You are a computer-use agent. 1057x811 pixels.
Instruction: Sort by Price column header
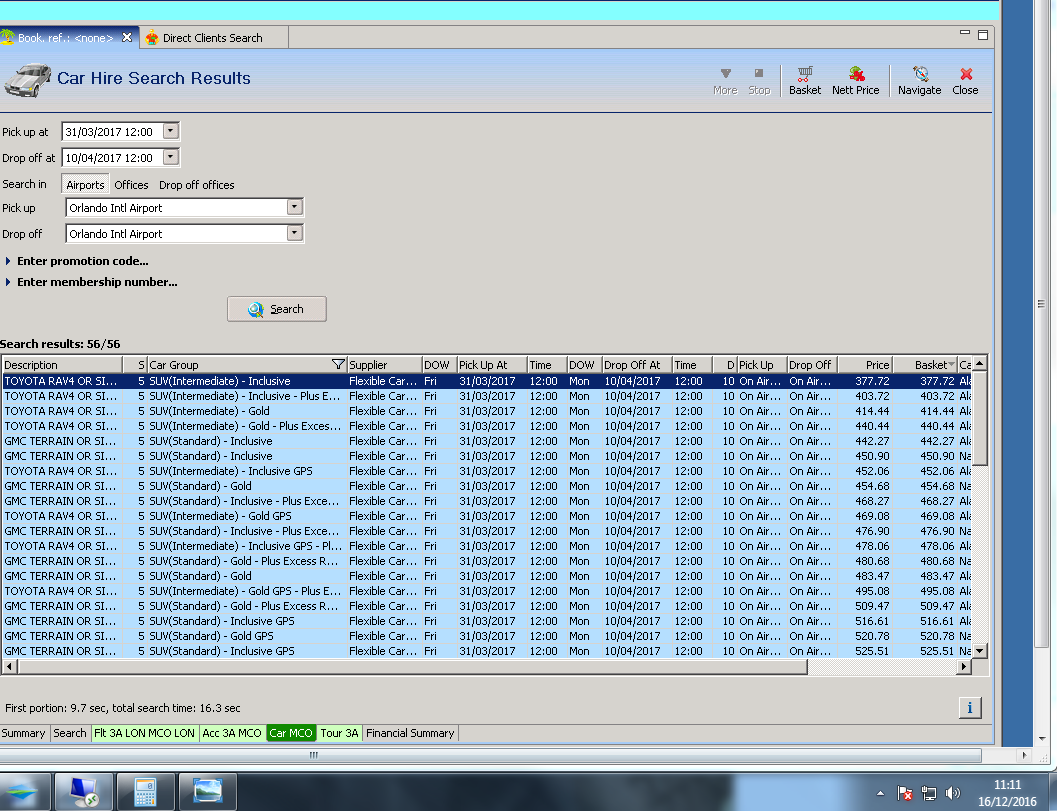[866, 365]
